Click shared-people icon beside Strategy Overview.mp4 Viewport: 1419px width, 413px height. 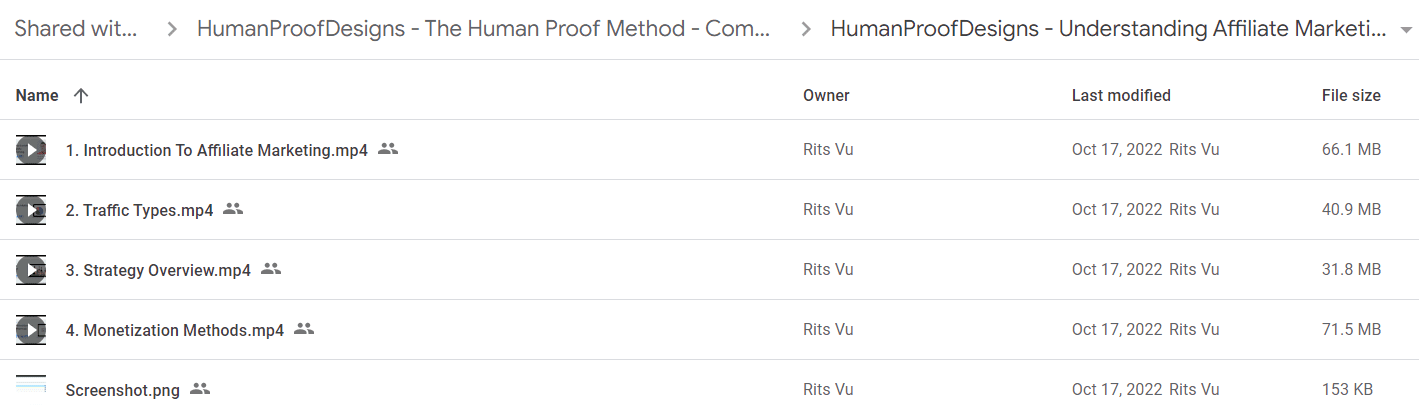[x=271, y=269]
